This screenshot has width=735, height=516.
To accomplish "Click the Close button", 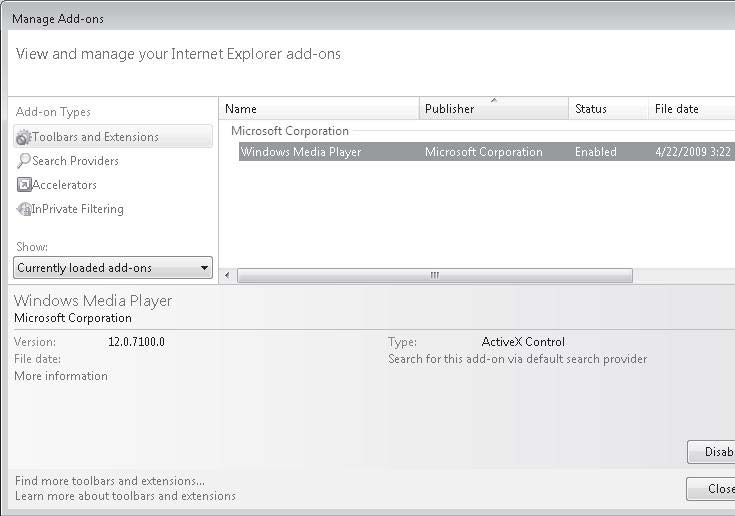I will point(711,489).
